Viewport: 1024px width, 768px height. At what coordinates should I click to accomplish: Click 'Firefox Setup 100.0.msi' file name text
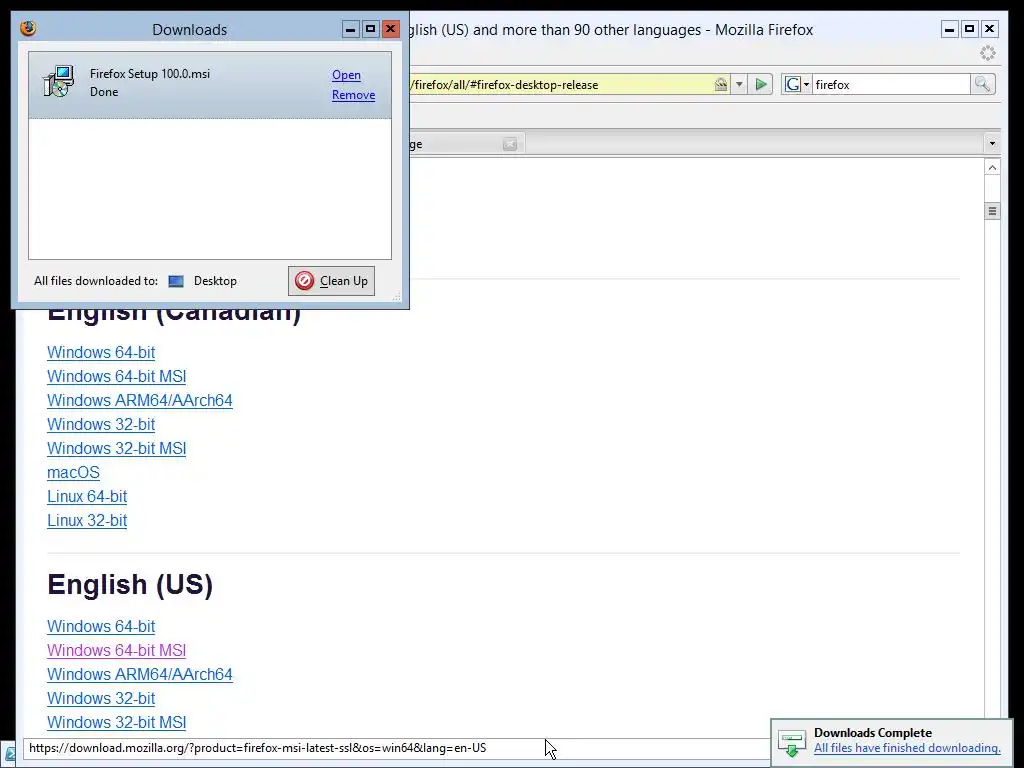(150, 74)
